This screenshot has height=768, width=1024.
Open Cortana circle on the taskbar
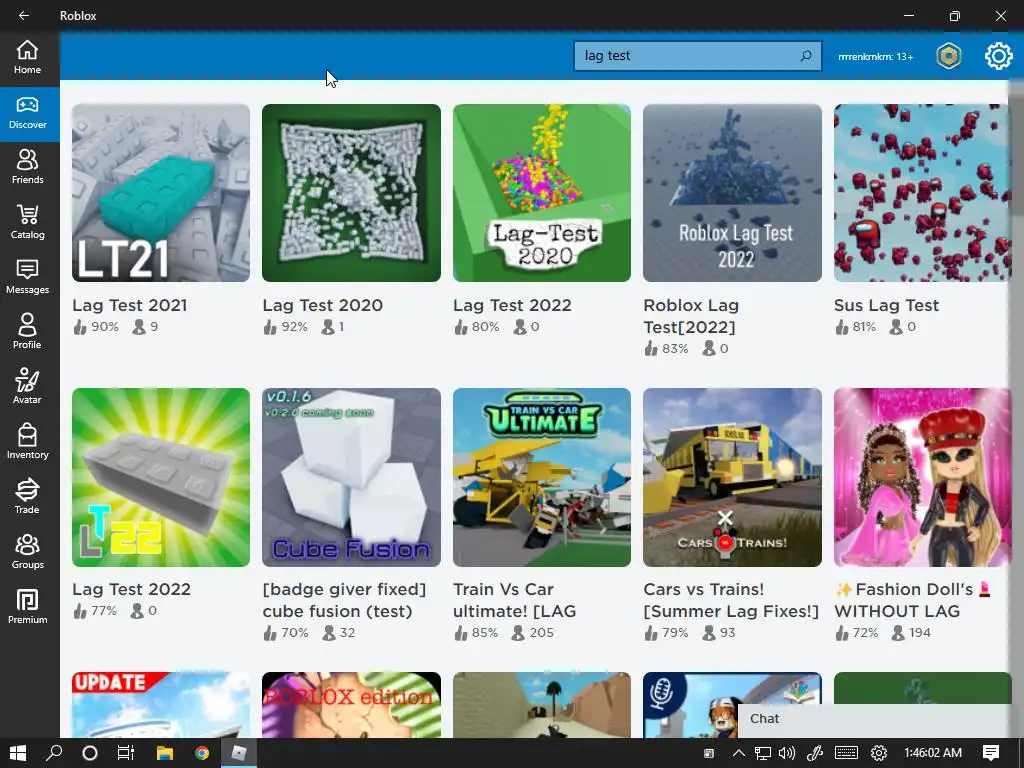pos(90,753)
